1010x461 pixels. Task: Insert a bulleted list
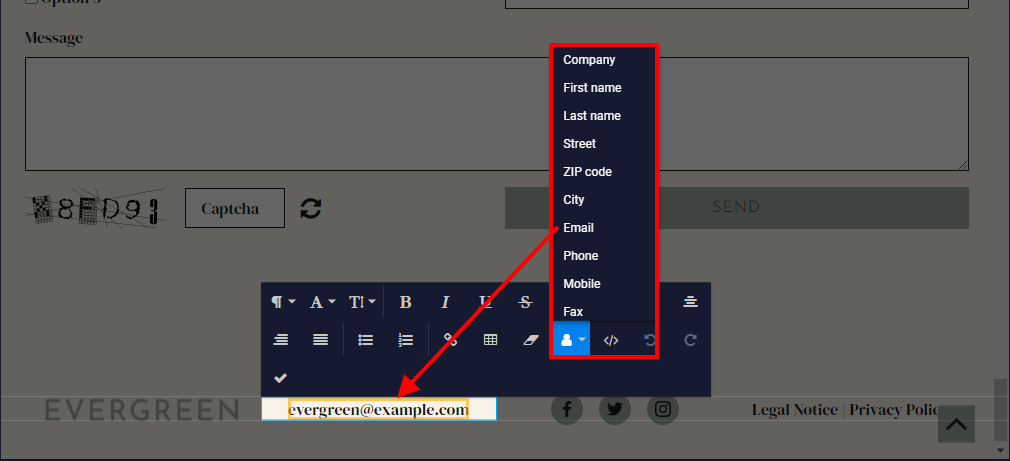tap(366, 340)
